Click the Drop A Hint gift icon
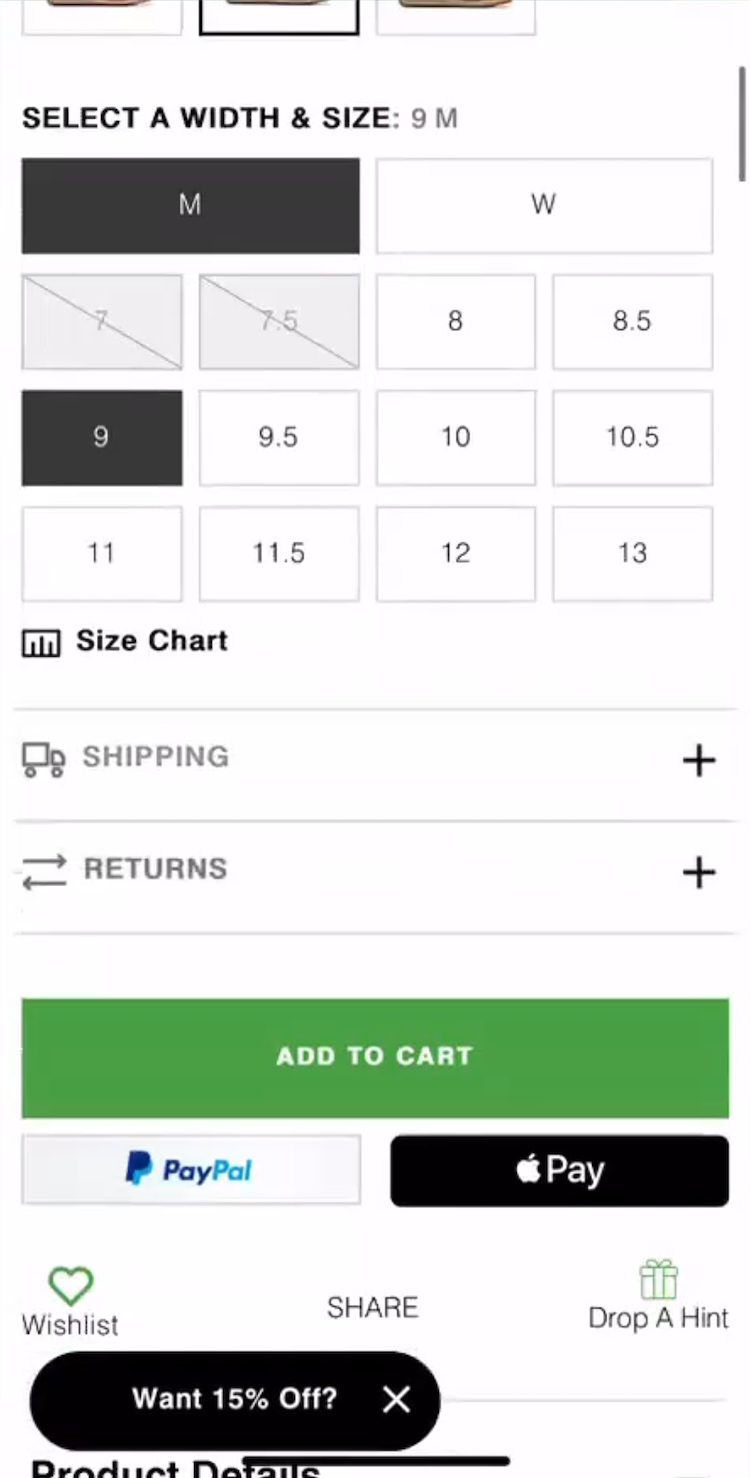This screenshot has width=750, height=1478. pyautogui.click(x=658, y=1280)
